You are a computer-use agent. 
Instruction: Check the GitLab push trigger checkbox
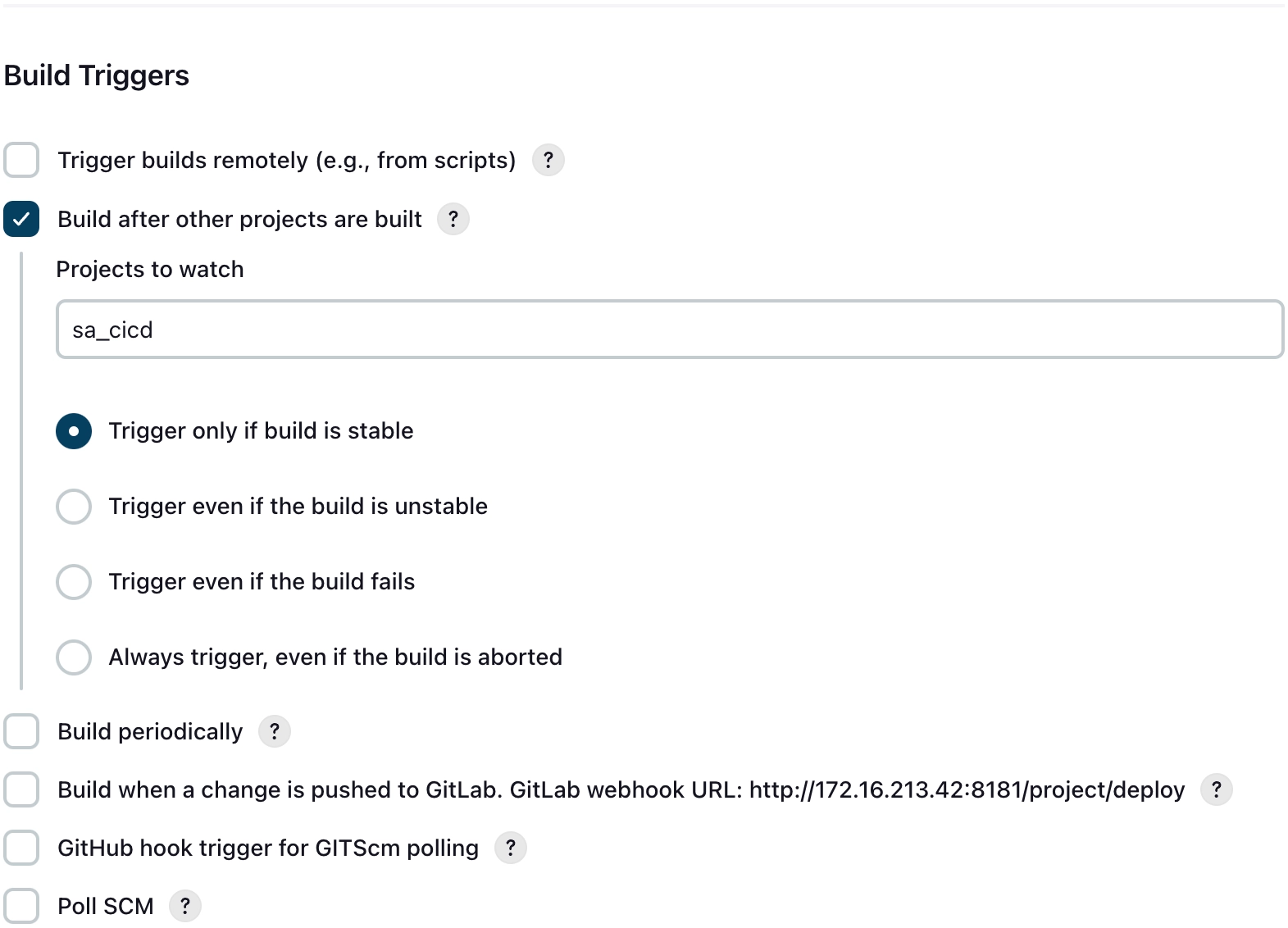pyautogui.click(x=21, y=789)
